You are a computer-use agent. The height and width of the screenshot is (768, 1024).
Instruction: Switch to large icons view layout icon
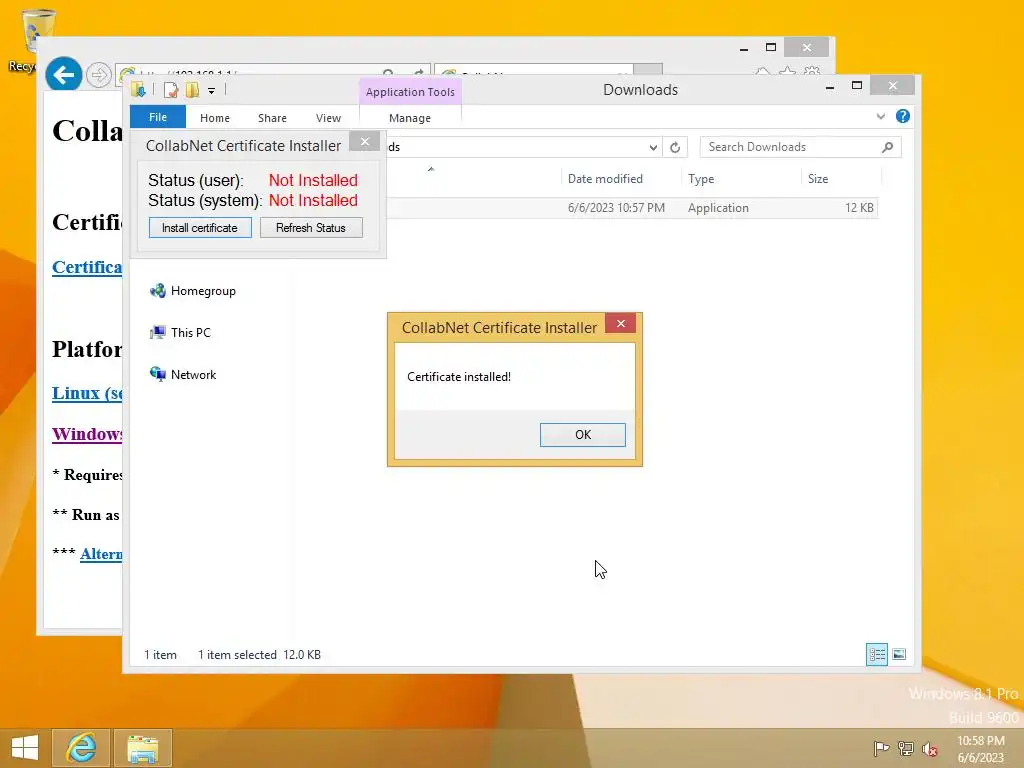[899, 654]
